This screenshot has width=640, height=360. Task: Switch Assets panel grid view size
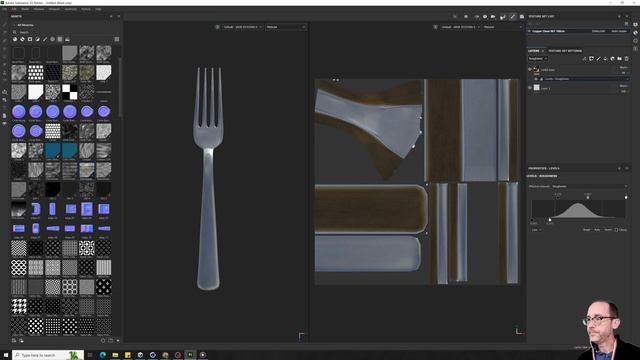[117, 39]
